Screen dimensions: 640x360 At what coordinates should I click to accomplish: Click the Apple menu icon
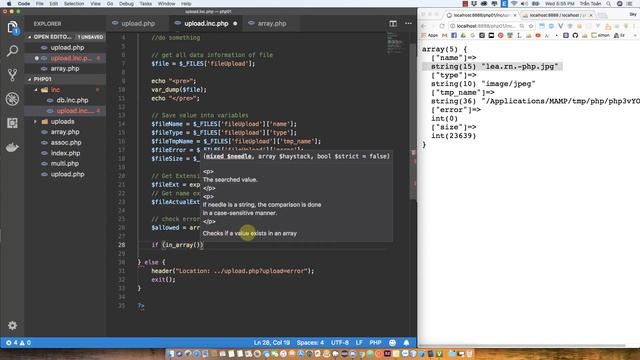click(9, 3)
